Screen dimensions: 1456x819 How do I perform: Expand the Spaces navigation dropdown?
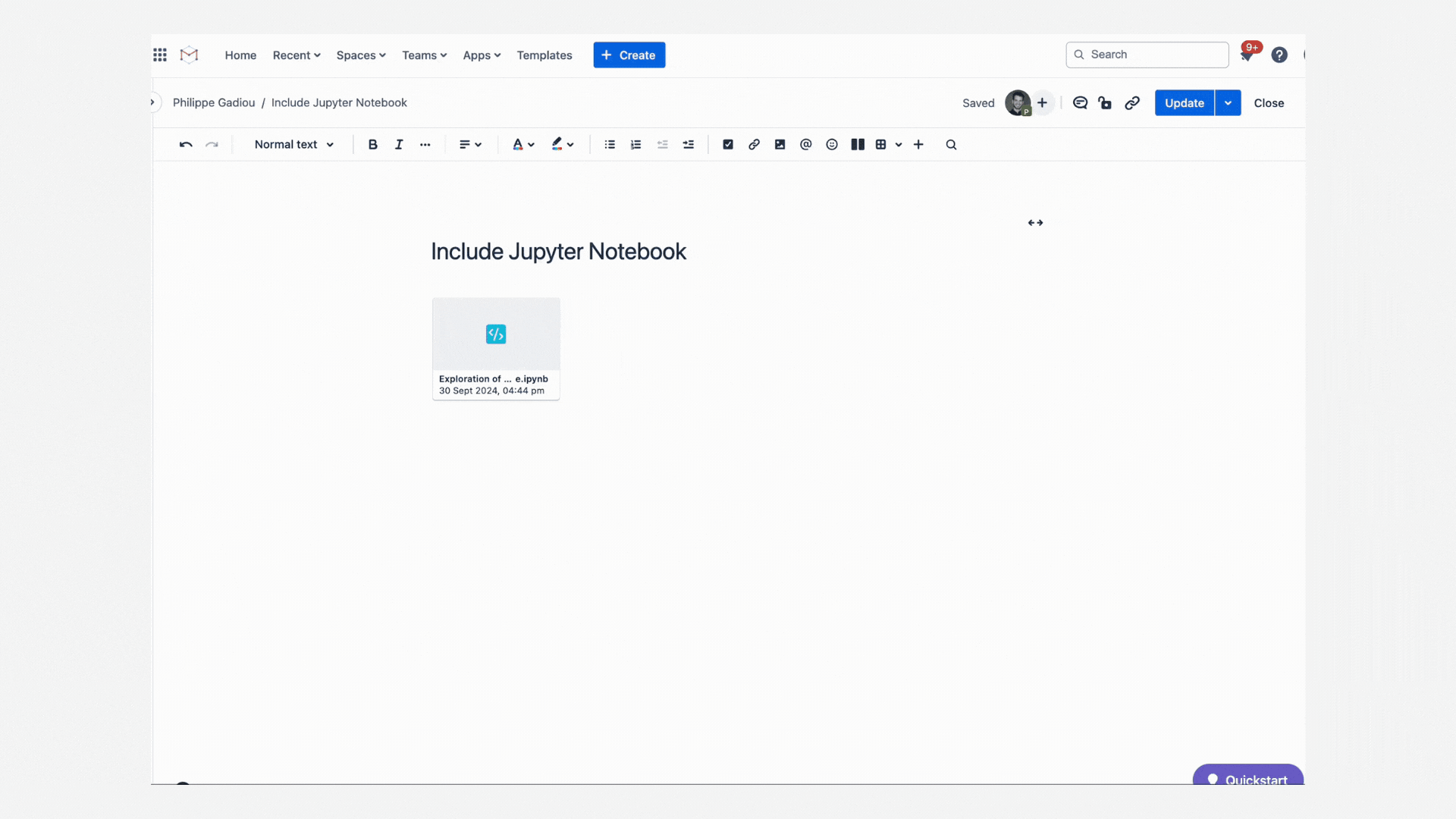361,55
